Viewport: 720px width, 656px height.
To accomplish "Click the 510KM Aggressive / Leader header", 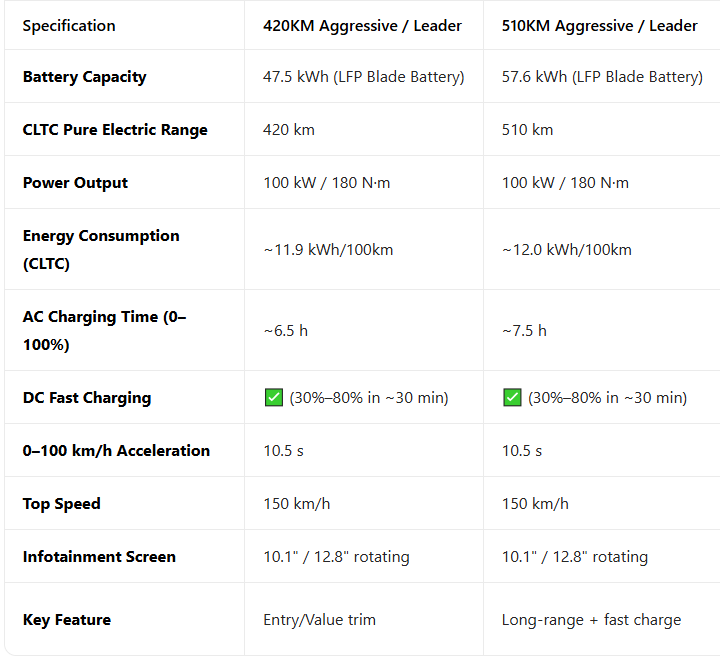I will (x=600, y=26).
